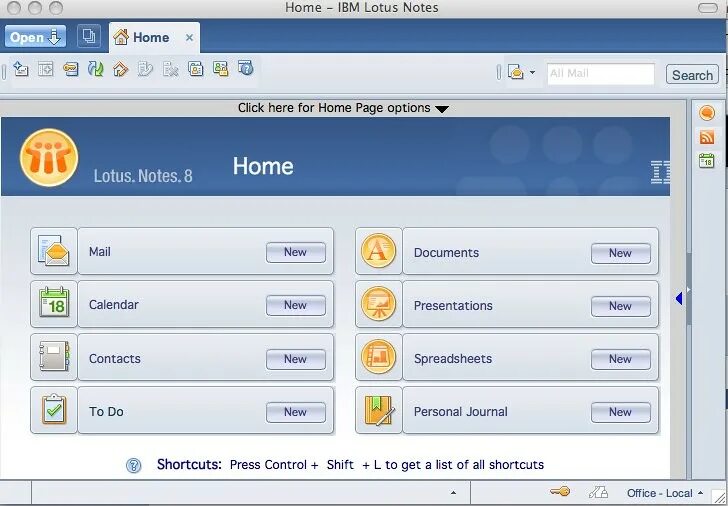Viewport: 728px width, 506px height.
Task: Open the Sametime chat sidebar icon
Action: 707,113
